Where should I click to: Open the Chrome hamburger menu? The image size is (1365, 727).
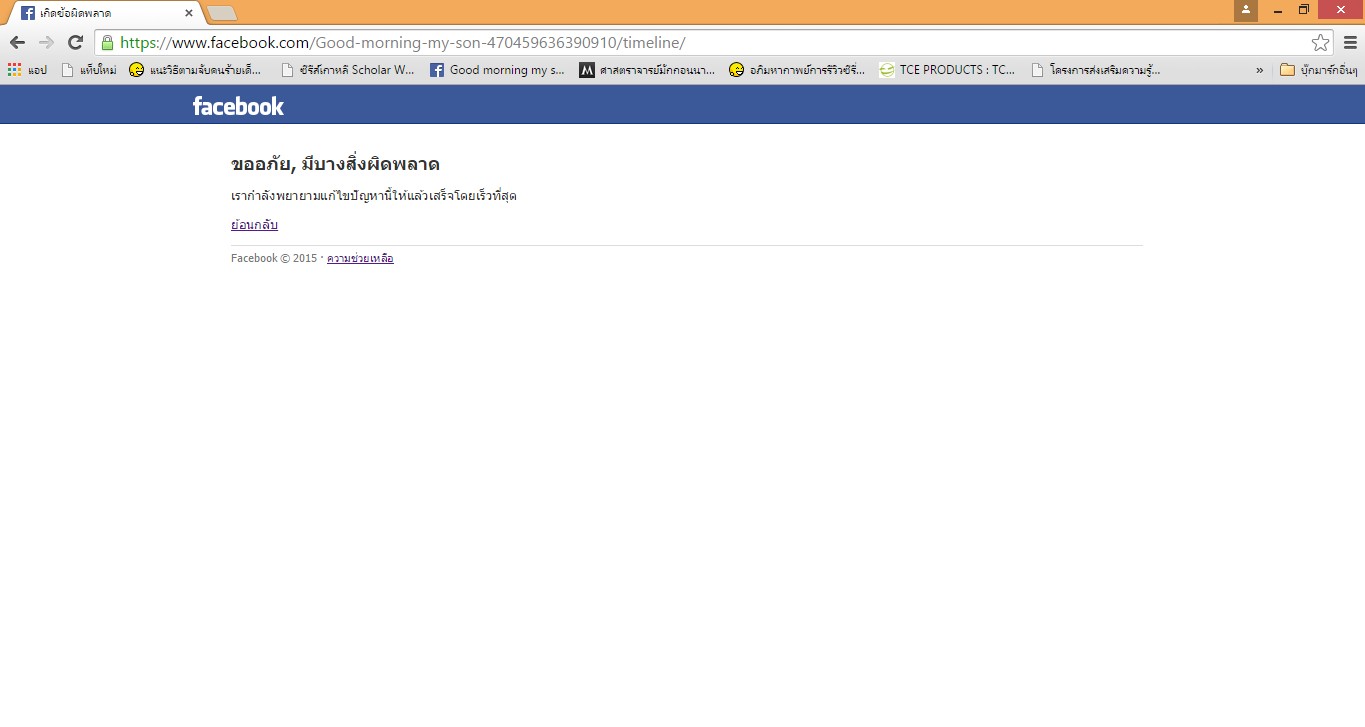click(x=1350, y=42)
